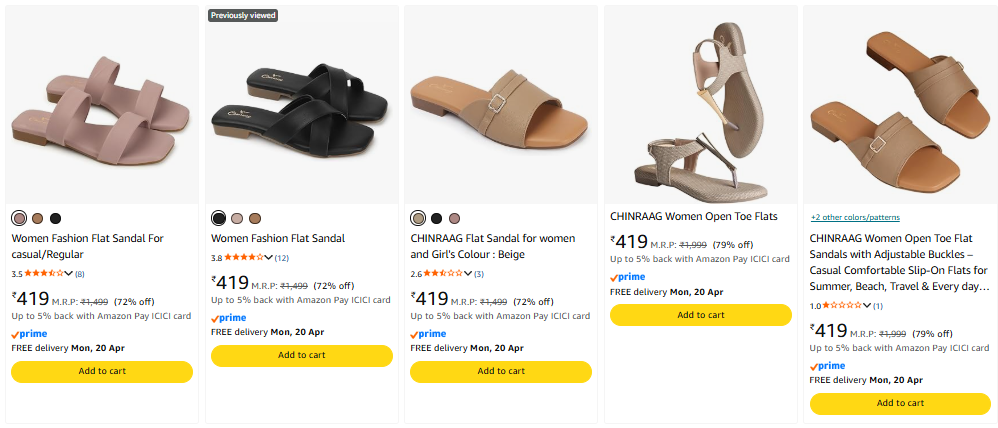Screen dimensions: 998x428
Task: Click the Prime logo under the Beige sandal
Action: pyautogui.click(x=430, y=334)
